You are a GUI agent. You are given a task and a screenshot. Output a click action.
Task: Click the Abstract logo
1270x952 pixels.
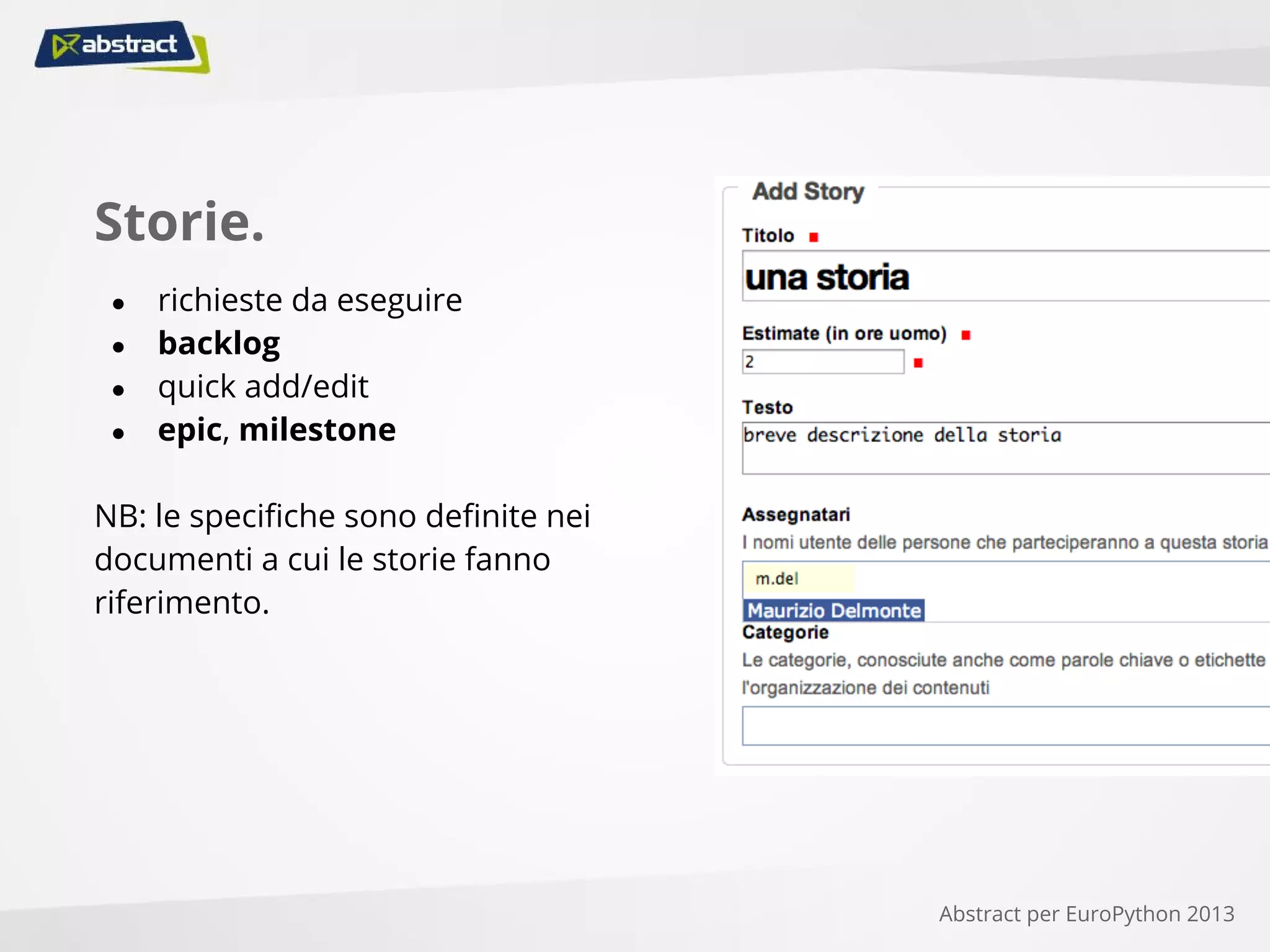[x=122, y=47]
